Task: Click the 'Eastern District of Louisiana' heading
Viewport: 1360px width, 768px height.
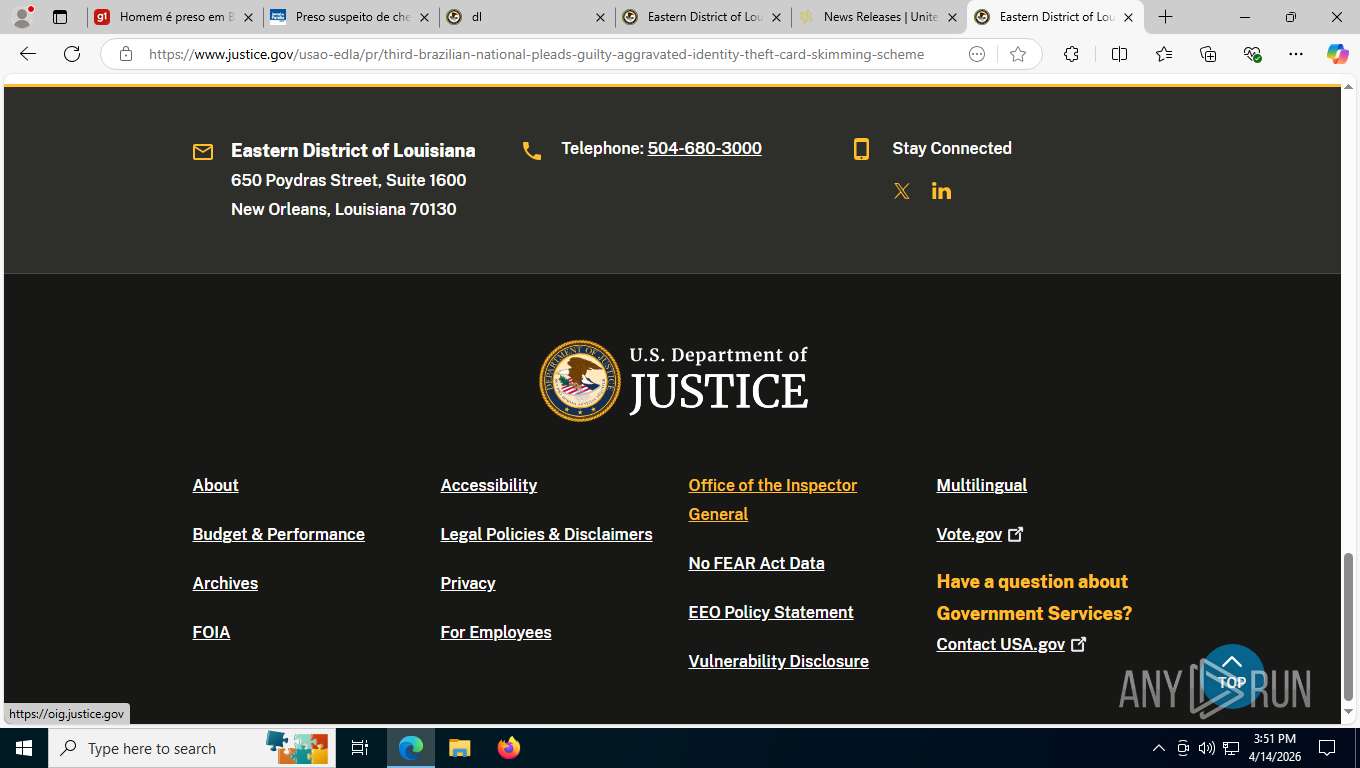Action: 353,150
